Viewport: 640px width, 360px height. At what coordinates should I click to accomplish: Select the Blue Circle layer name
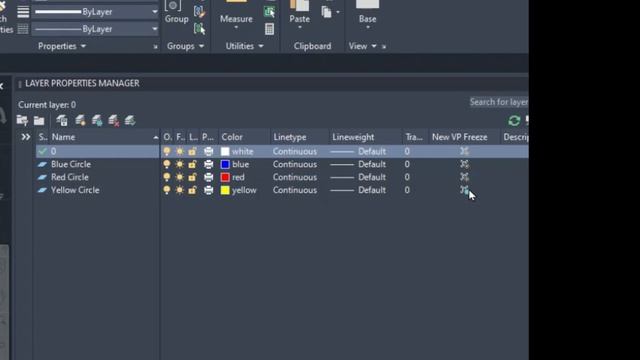pos(71,164)
